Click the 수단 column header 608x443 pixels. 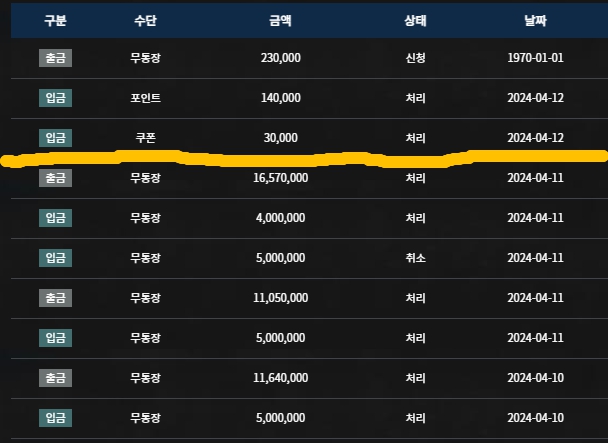pyautogui.click(x=145, y=21)
